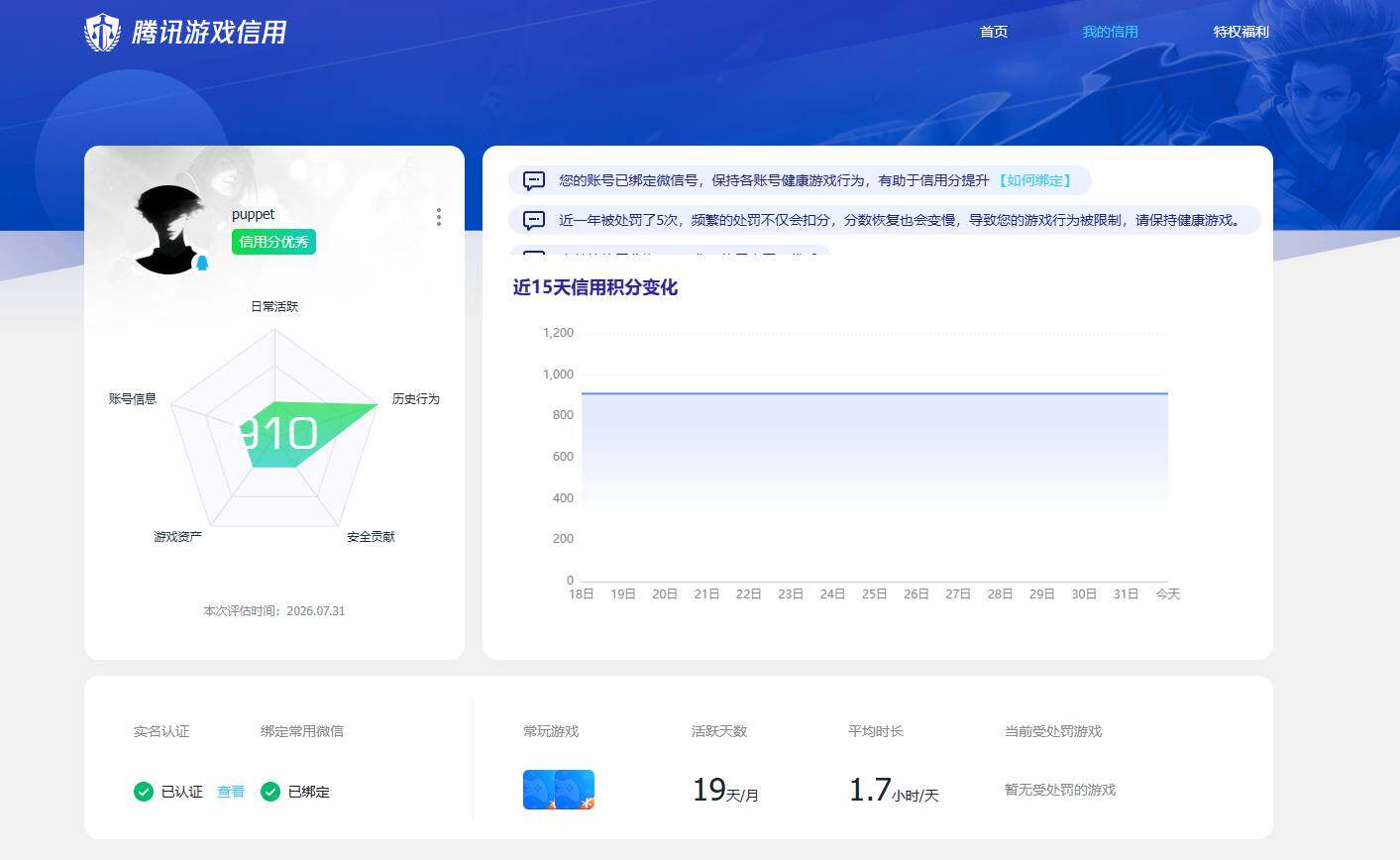
Task: Click the 查看 link next to 已认证
Action: 231,792
